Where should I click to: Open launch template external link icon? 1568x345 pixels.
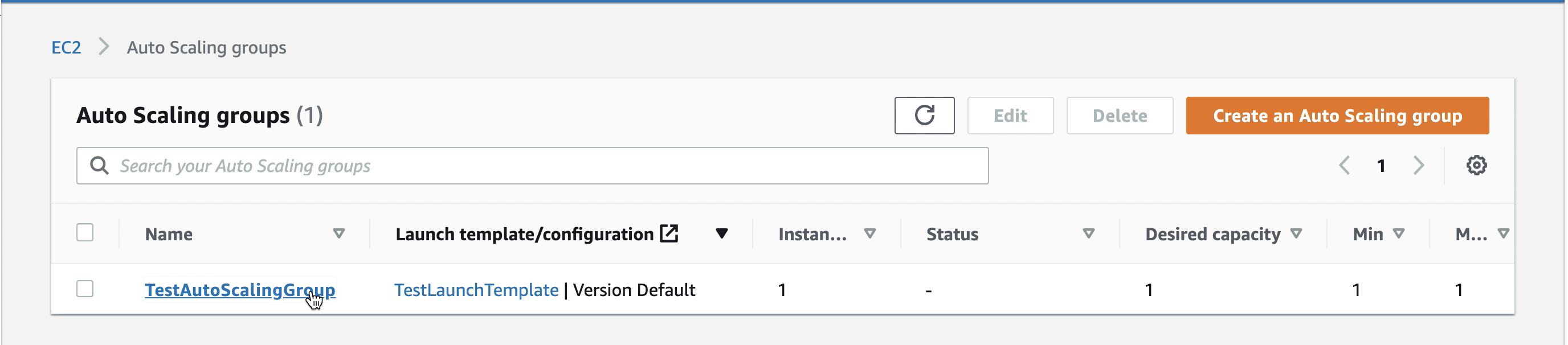(669, 233)
